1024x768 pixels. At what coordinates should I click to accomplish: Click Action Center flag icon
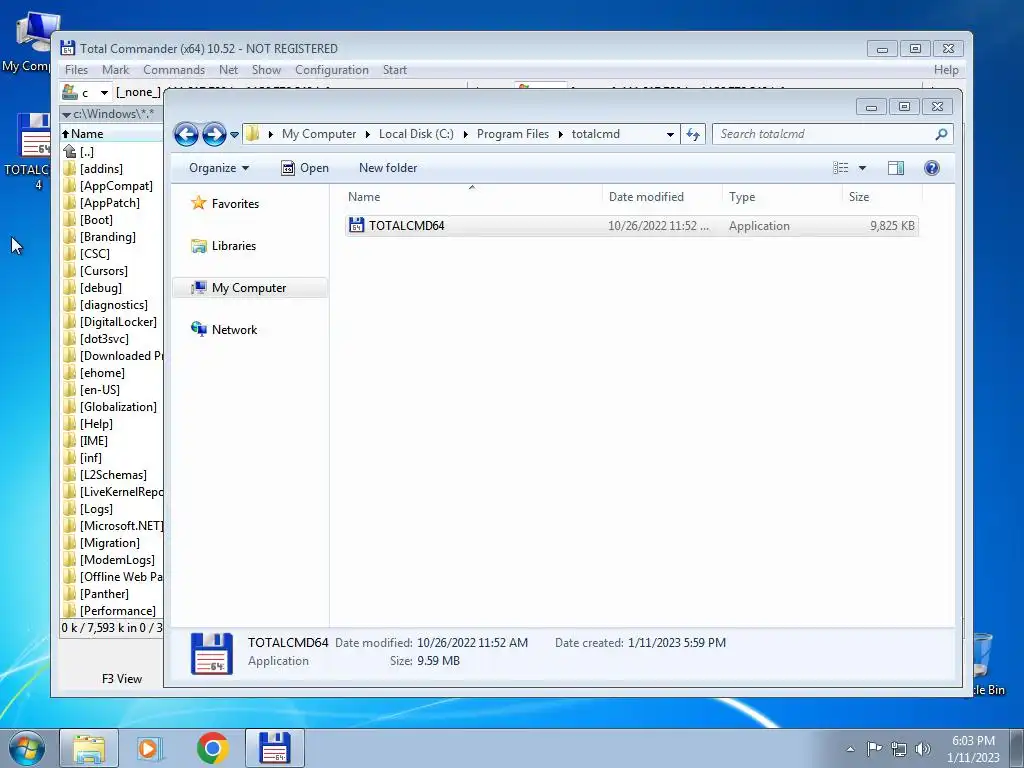click(x=874, y=749)
